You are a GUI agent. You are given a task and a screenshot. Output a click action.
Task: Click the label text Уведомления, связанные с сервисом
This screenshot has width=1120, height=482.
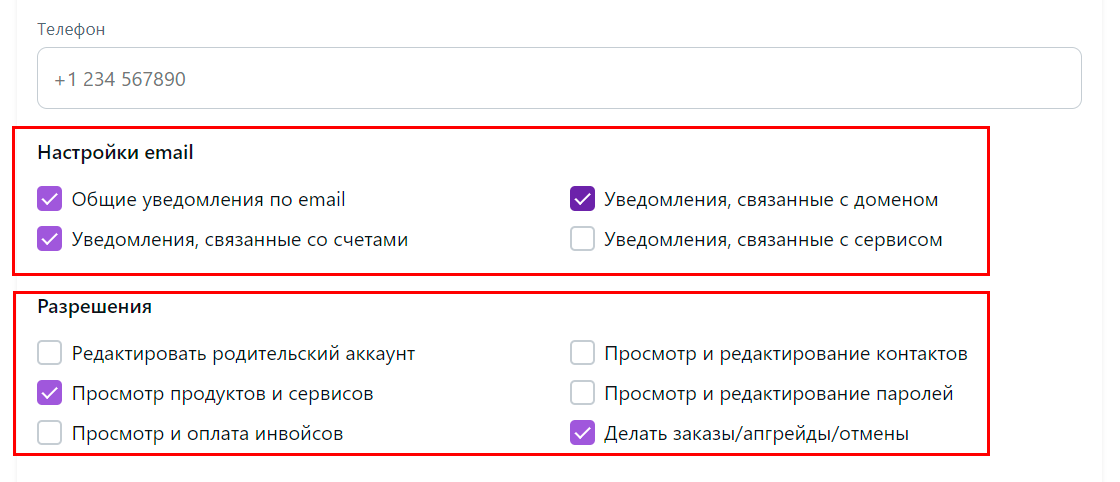click(774, 240)
